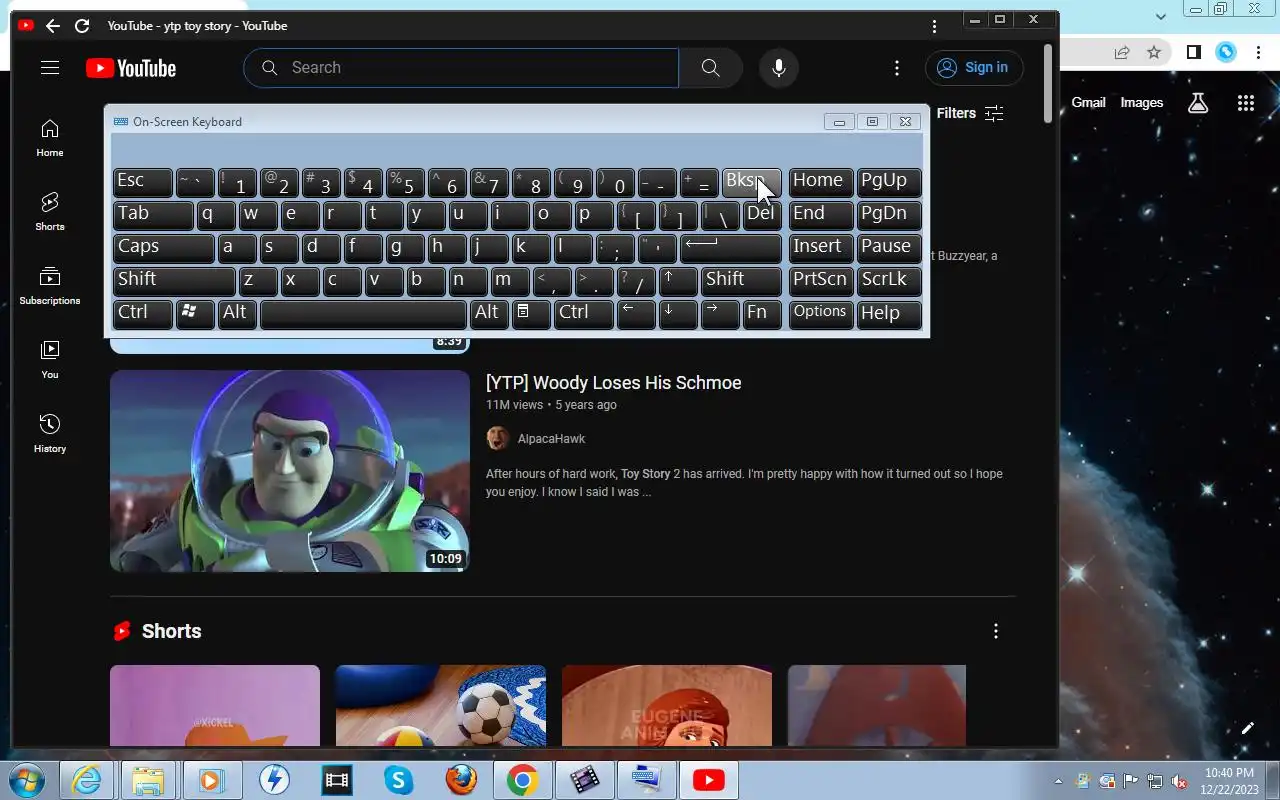The image size is (1280, 800).
Task: Click the Tab key on the on-screen keyboard
Action: tap(153, 215)
